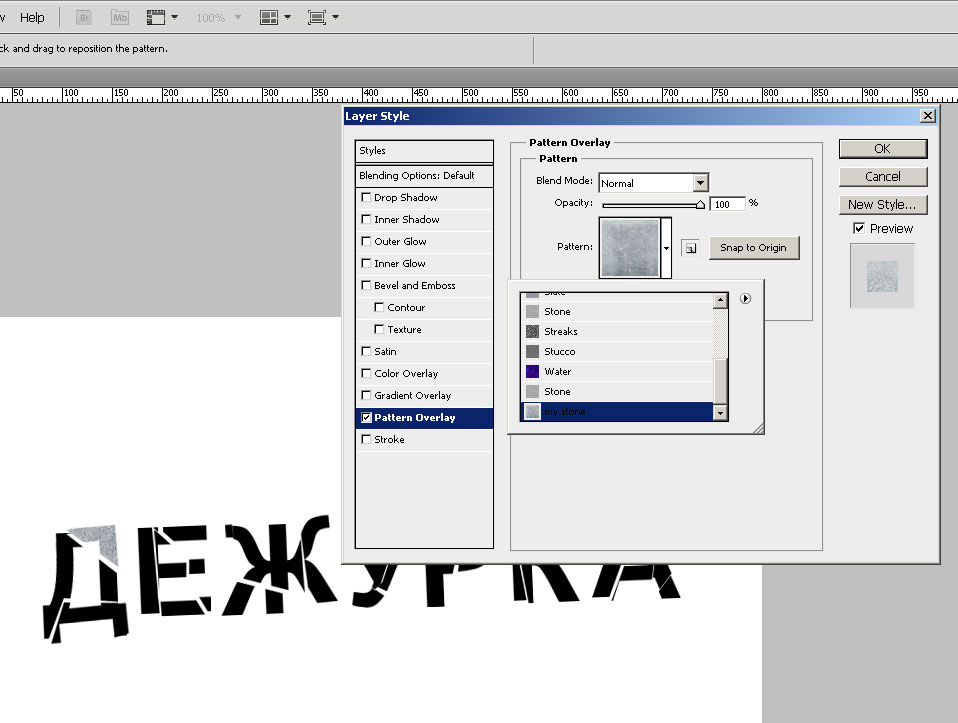Launch Adobe Bridge from the Br icon
Screen dimensions: 958x723
(84, 18)
